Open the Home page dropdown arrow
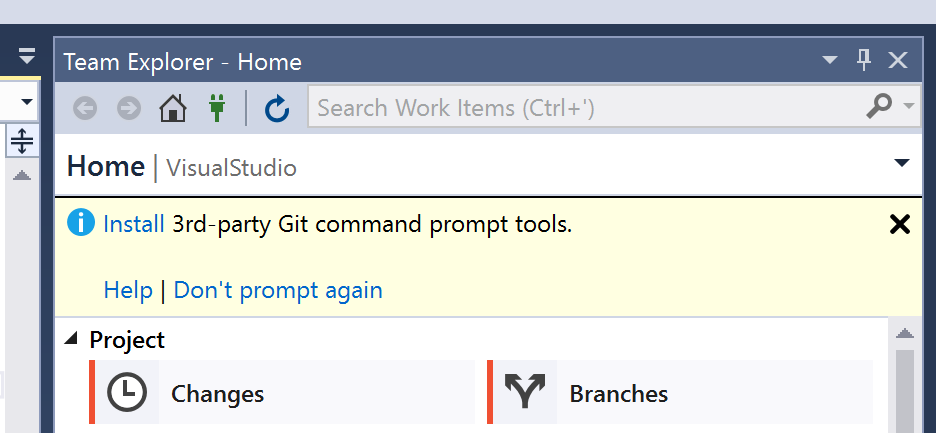This screenshot has width=936, height=433. pyautogui.click(x=901, y=163)
